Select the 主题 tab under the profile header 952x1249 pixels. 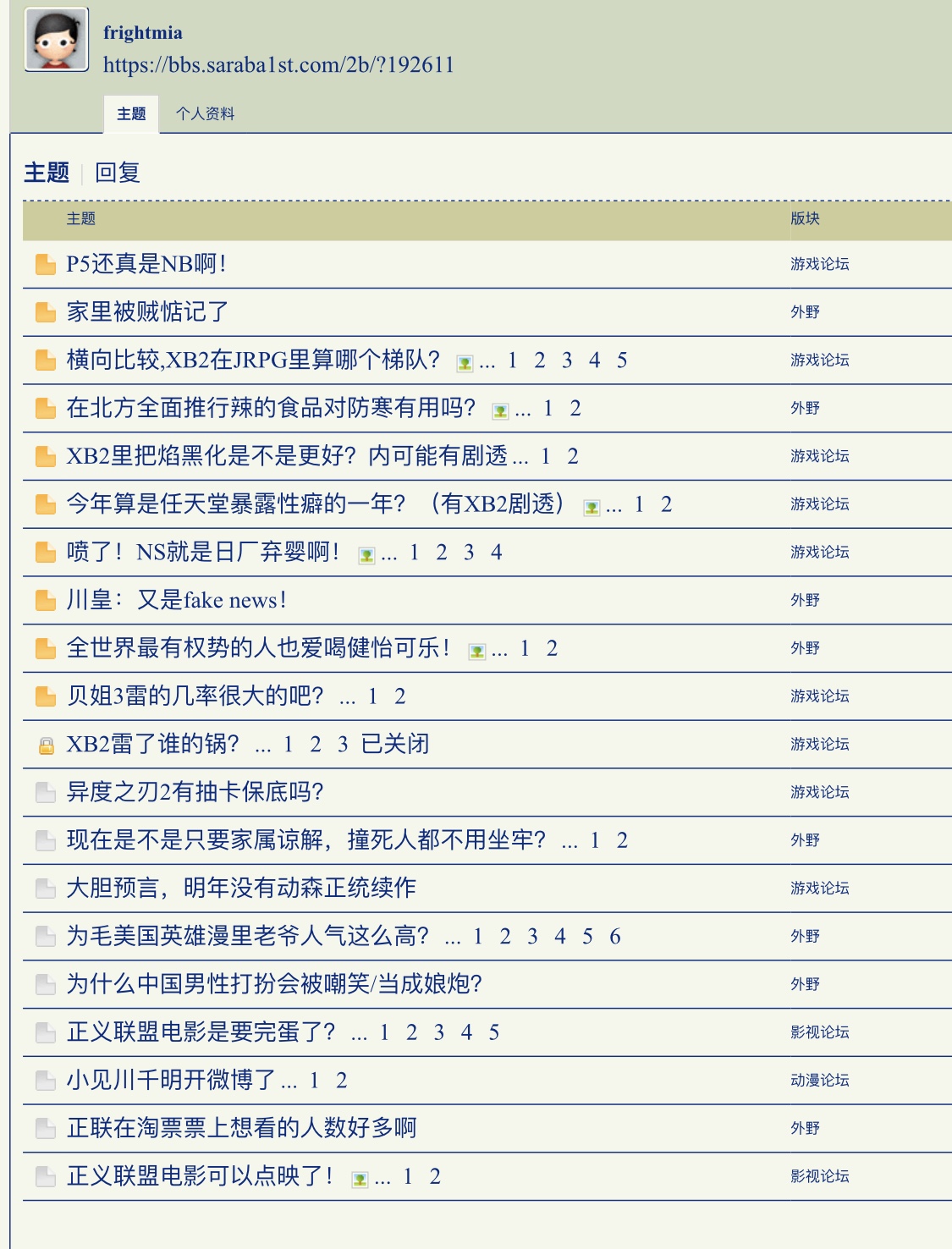point(131,113)
